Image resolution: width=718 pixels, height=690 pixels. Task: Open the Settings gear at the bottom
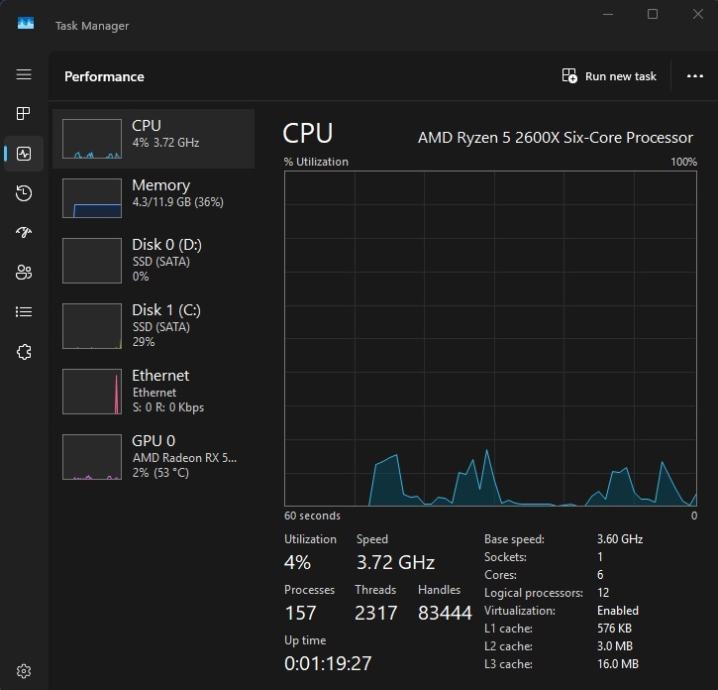point(24,671)
